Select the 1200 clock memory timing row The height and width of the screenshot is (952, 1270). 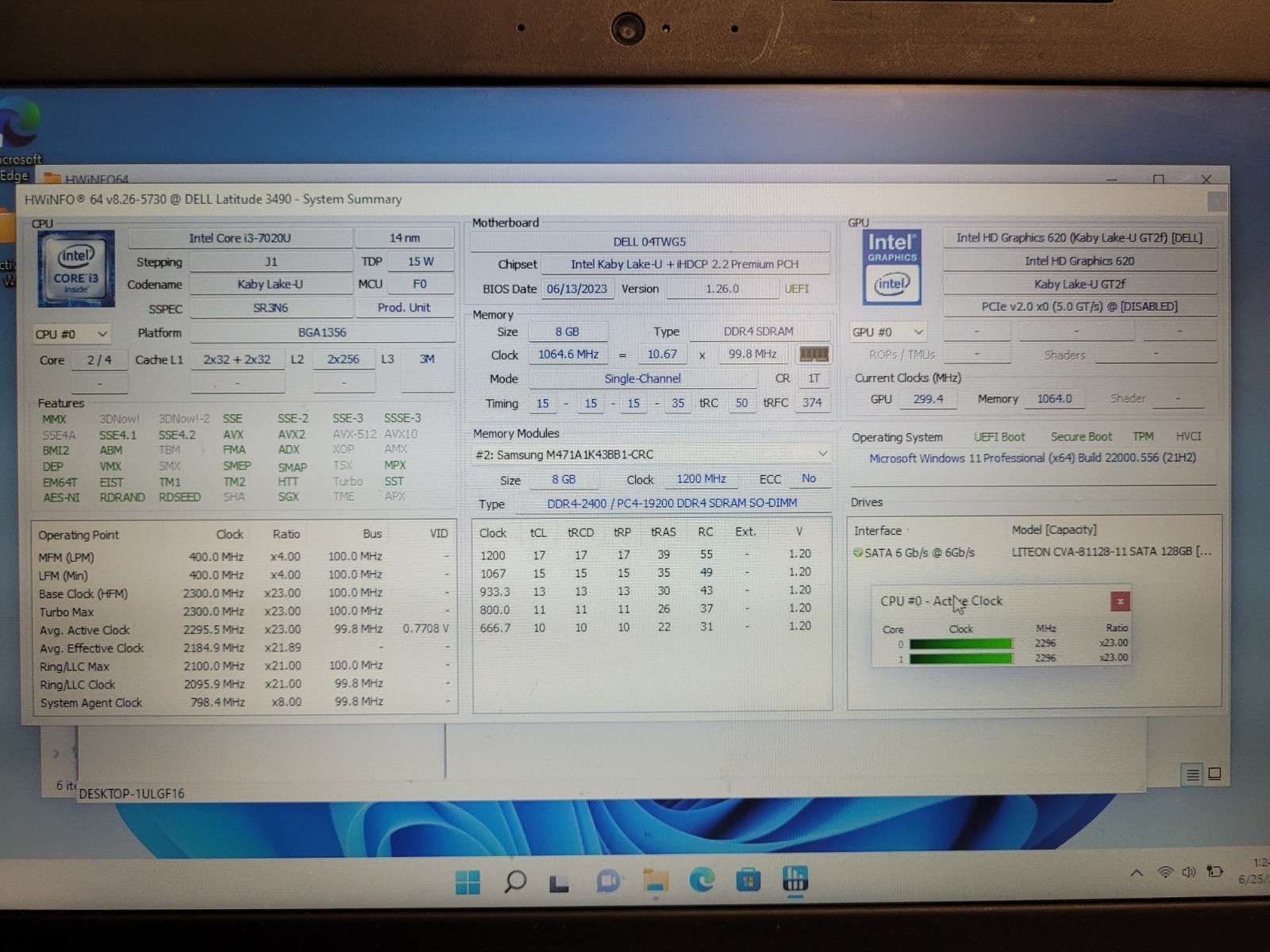click(x=651, y=555)
